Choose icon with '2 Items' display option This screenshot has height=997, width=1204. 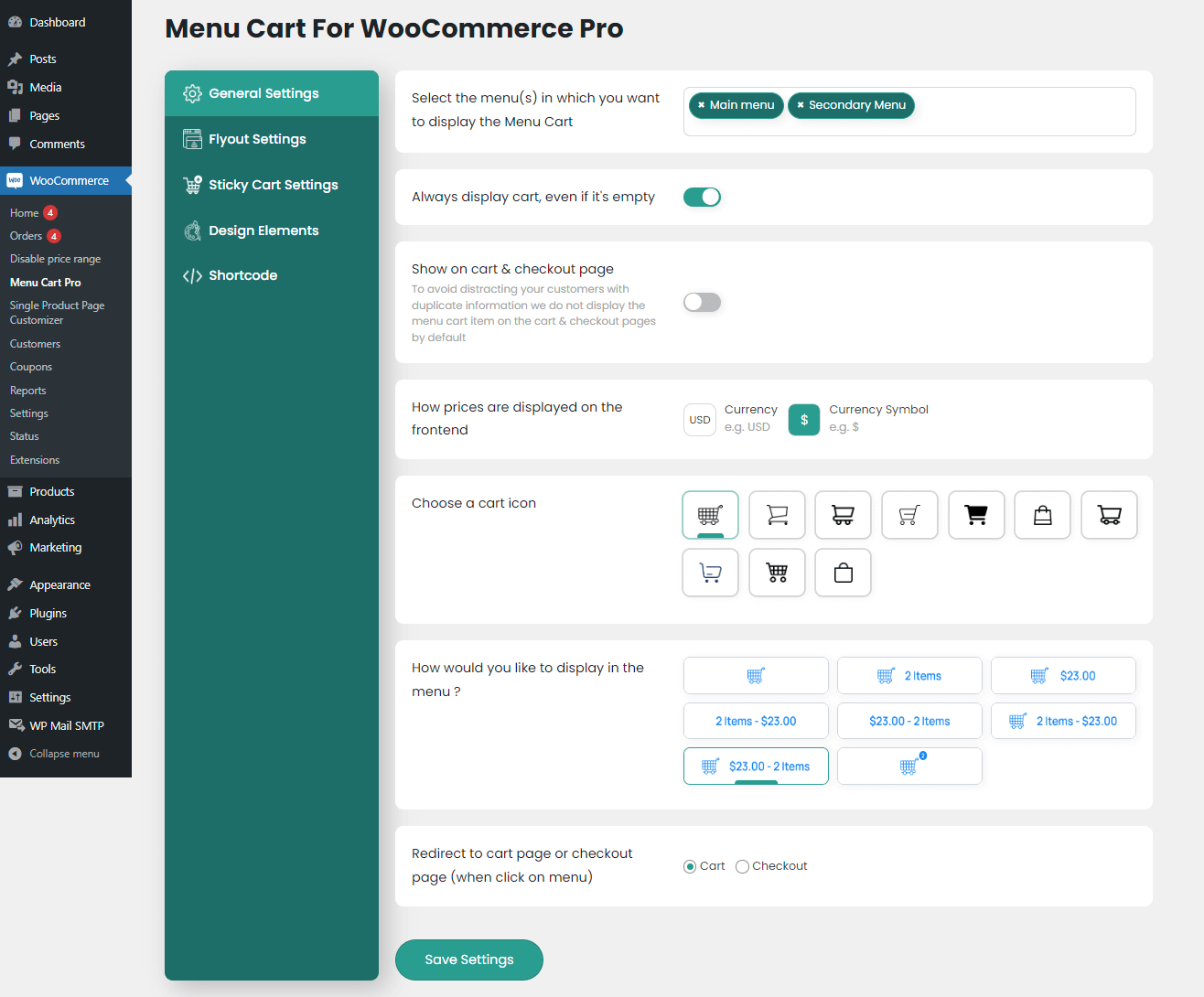click(909, 676)
